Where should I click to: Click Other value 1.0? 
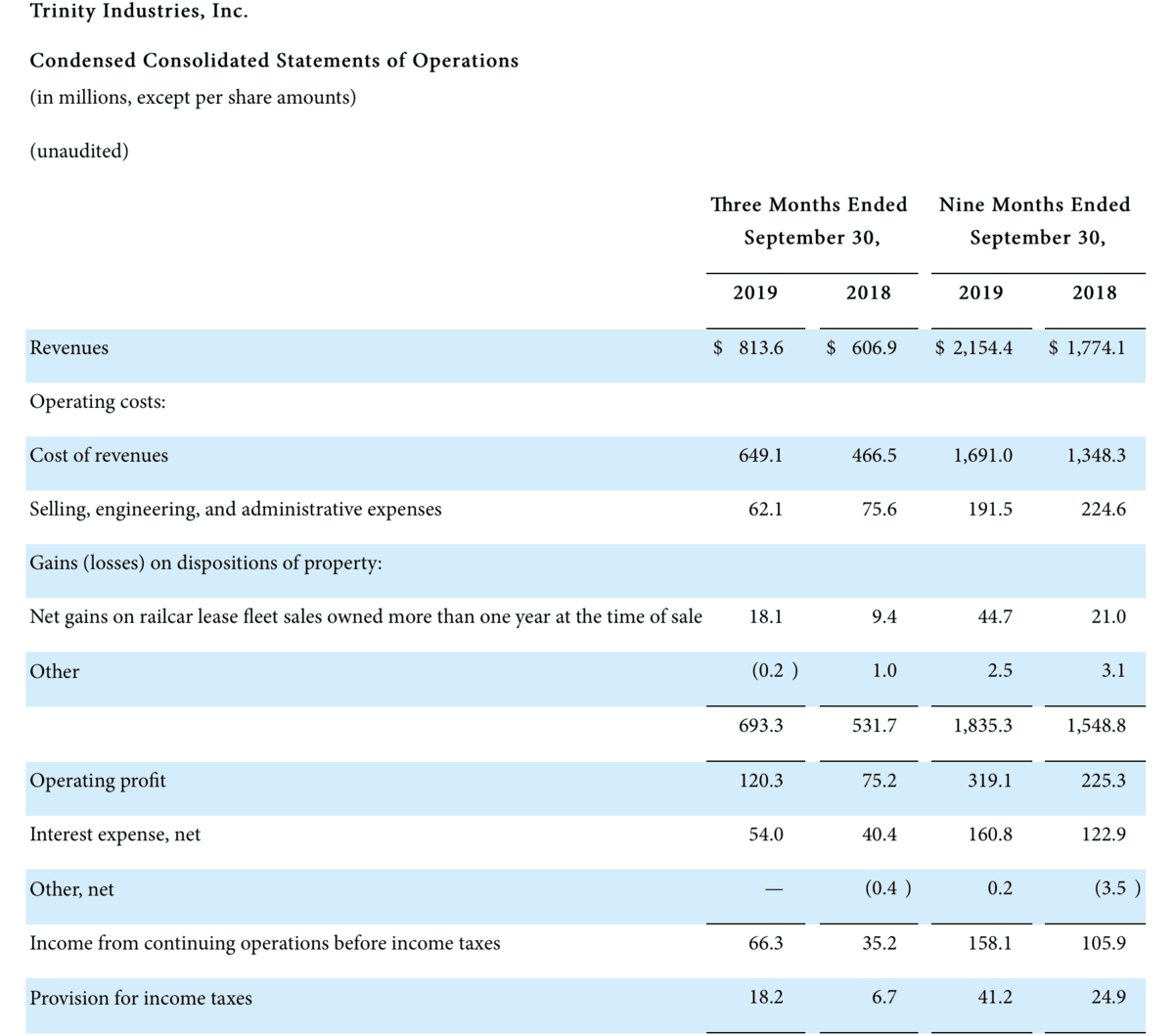884,671
